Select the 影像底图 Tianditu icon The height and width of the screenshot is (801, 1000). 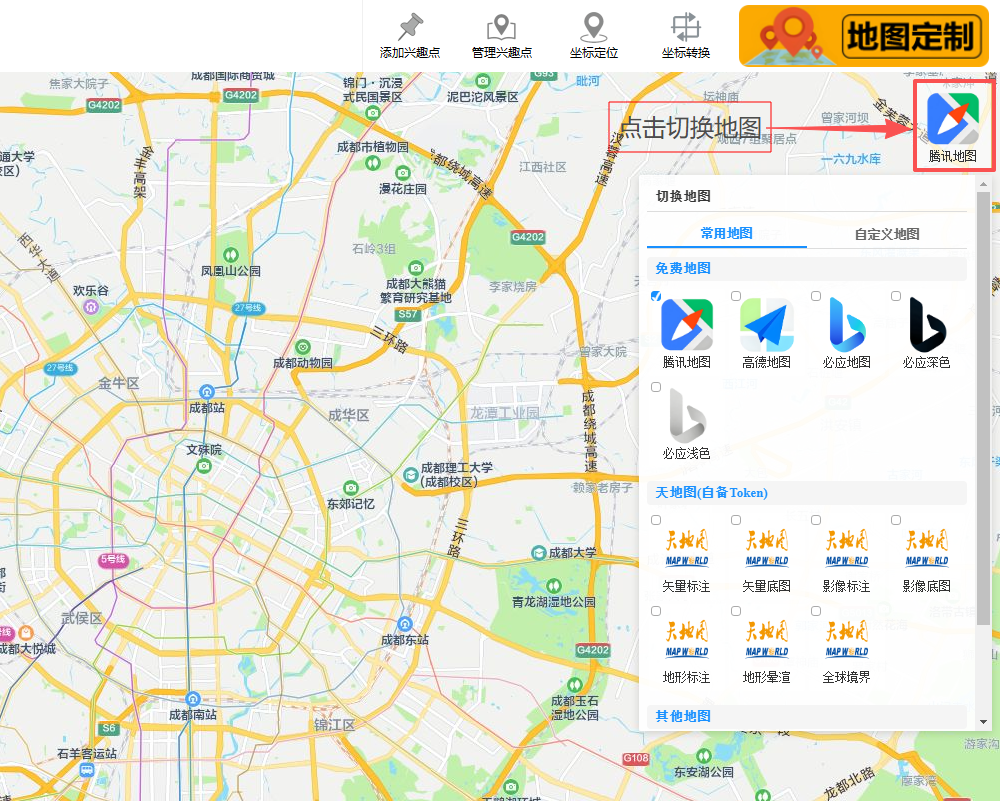point(927,548)
